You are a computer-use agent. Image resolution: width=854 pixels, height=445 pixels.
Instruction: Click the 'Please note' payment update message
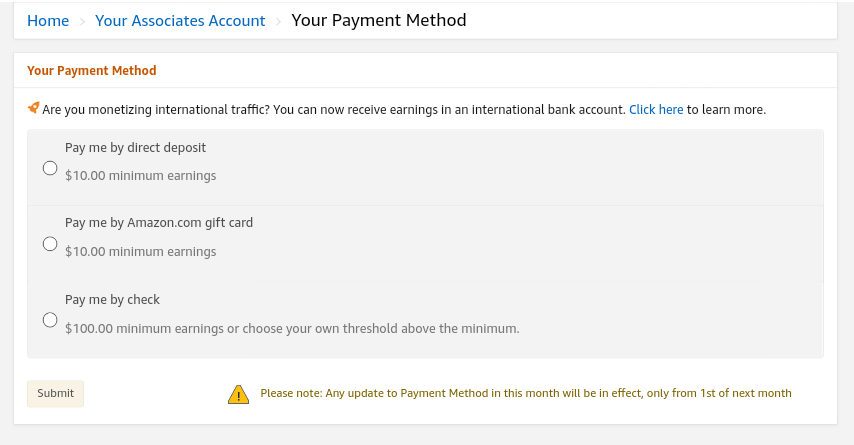pyautogui.click(x=525, y=394)
